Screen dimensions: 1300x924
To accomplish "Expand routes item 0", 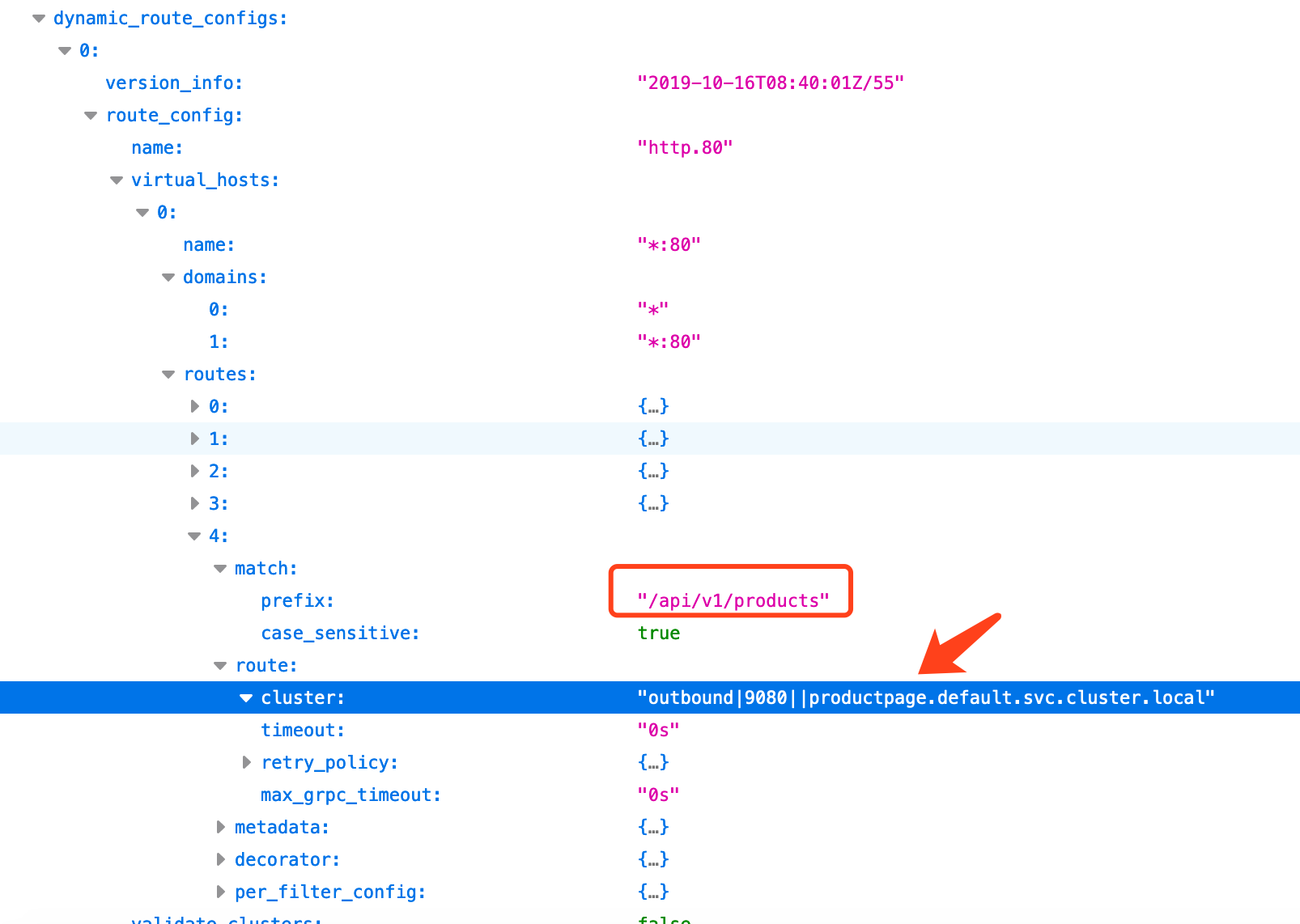I will [194, 406].
